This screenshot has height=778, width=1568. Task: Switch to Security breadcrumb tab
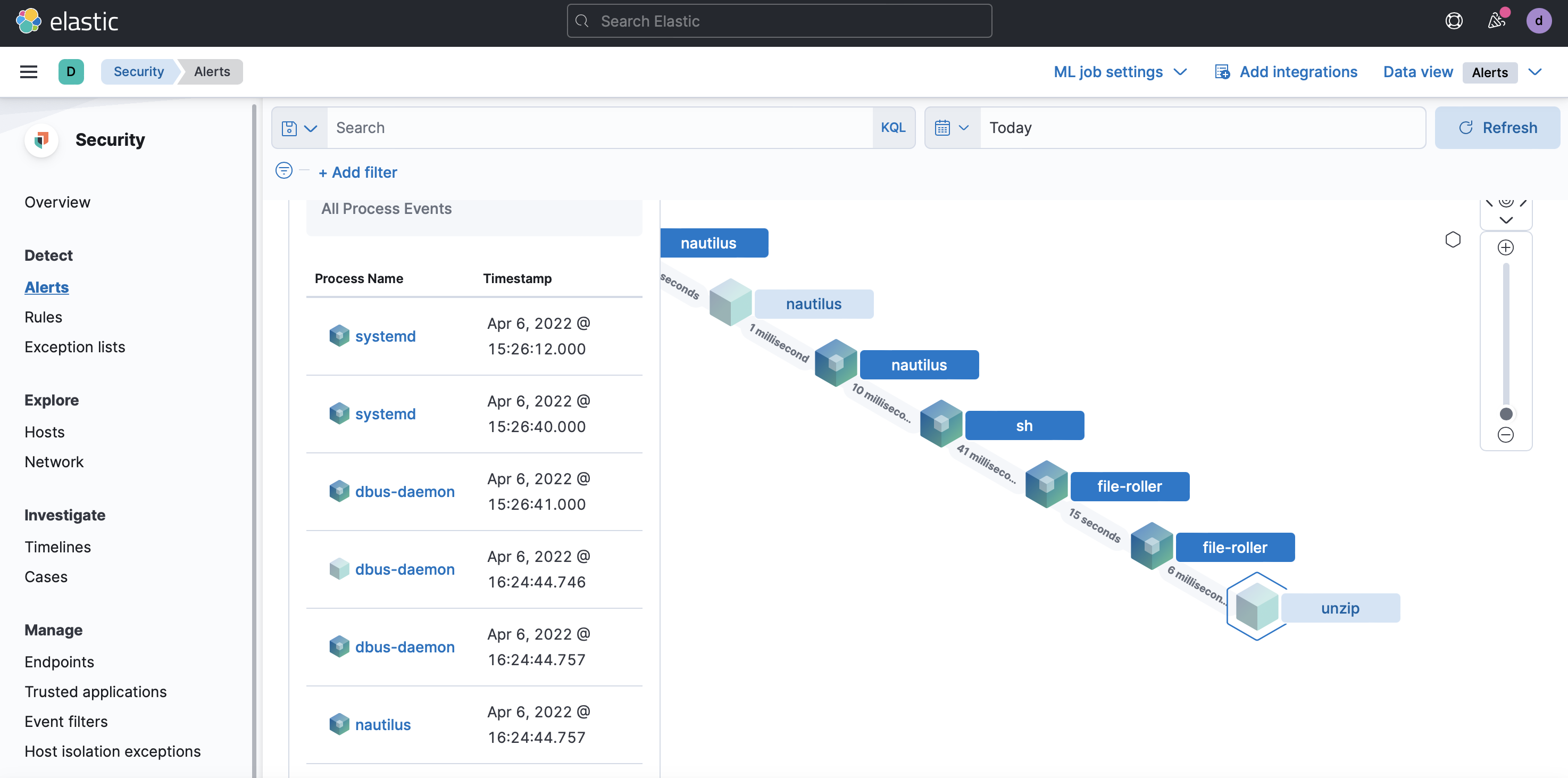point(138,71)
